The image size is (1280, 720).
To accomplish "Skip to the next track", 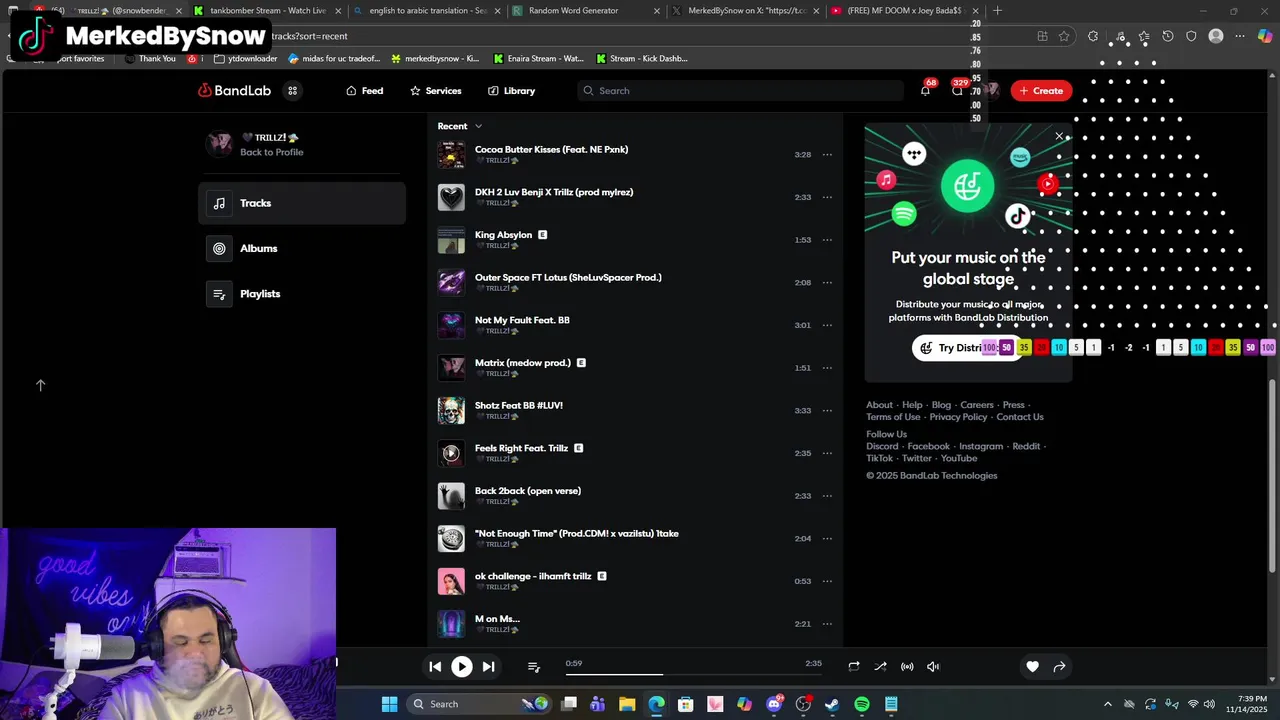I will [488, 666].
